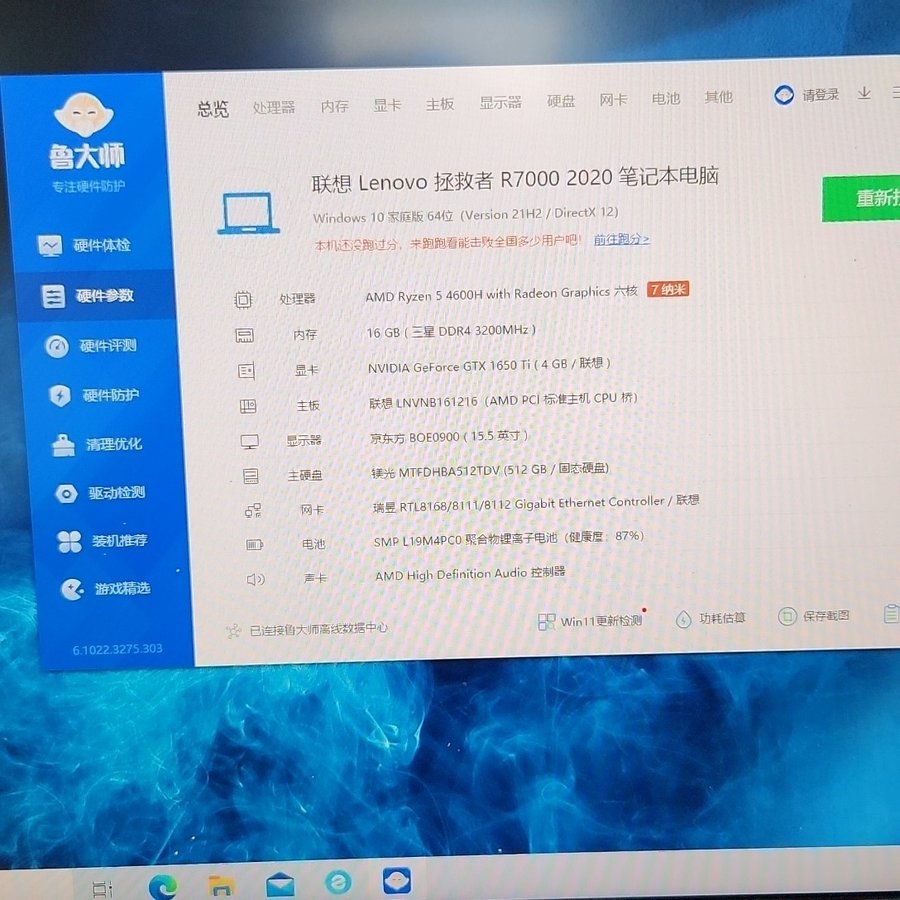Open the Mail app from the taskbar

click(280, 885)
